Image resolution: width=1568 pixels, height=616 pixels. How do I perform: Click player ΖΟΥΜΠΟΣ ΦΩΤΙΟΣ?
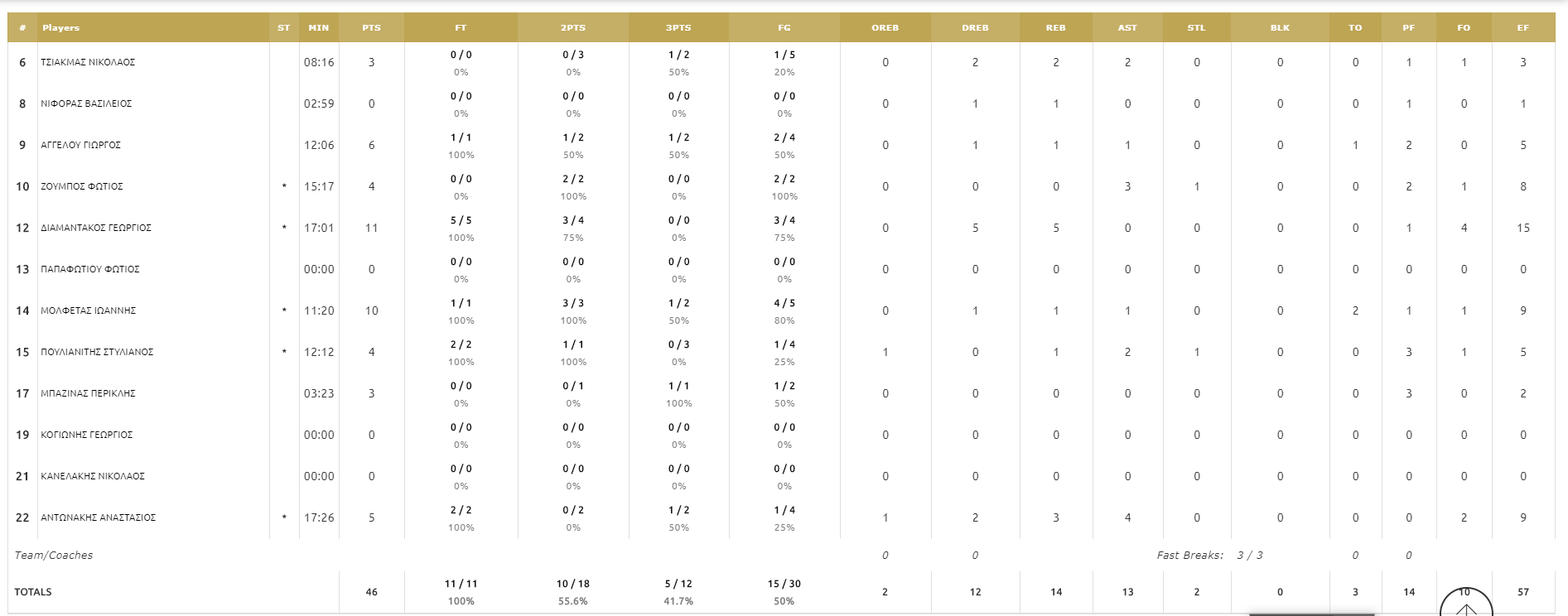point(82,187)
